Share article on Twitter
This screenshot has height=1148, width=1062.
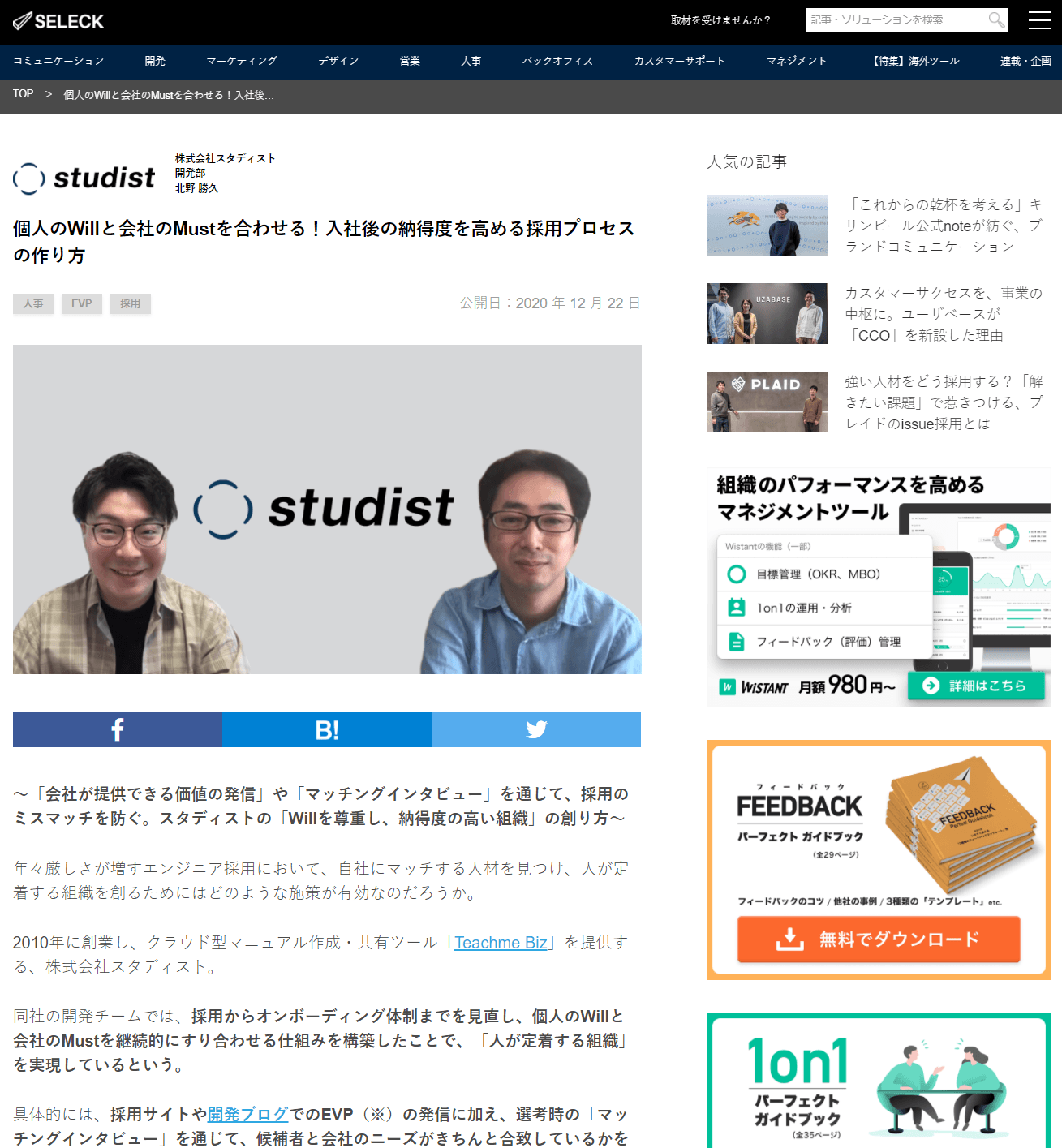click(x=535, y=729)
